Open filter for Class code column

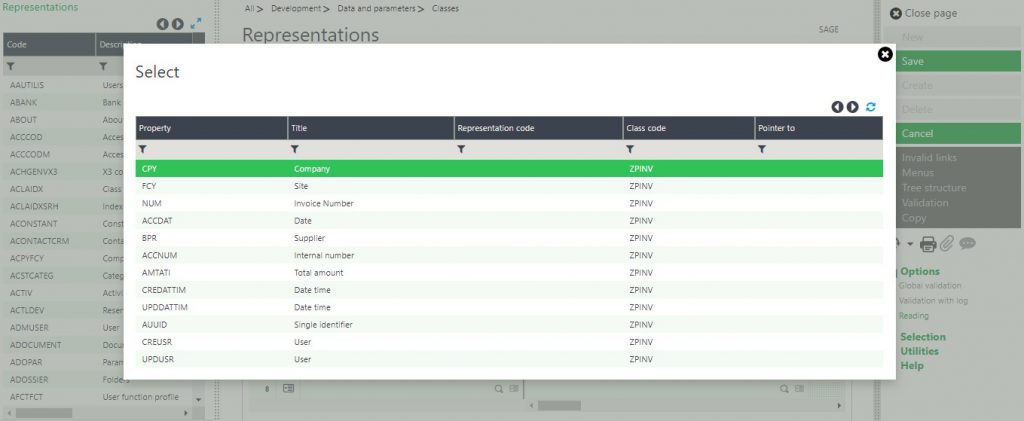pyautogui.click(x=630, y=149)
